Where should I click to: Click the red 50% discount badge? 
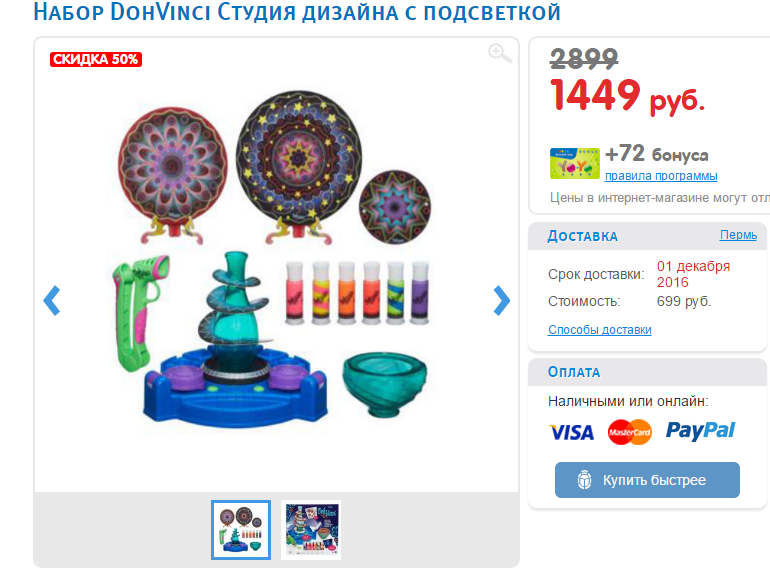[96, 59]
